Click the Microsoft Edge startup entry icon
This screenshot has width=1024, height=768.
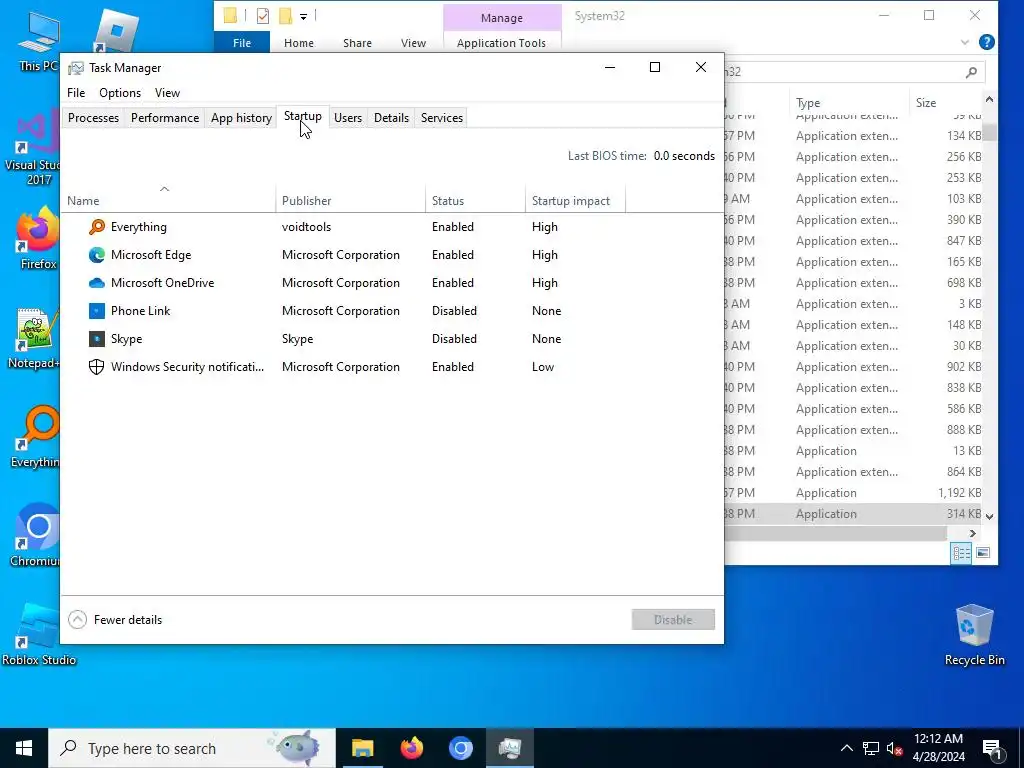[x=97, y=255]
